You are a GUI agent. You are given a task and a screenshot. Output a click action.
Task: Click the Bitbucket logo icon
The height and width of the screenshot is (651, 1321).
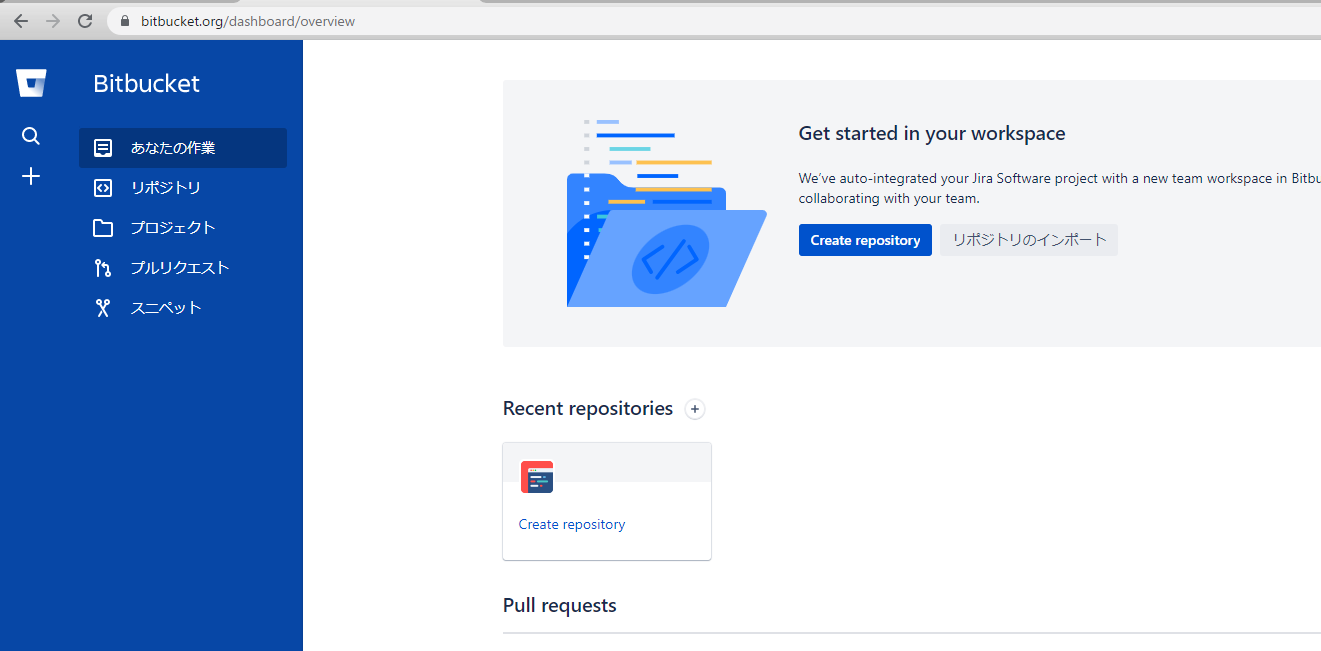pos(31,83)
